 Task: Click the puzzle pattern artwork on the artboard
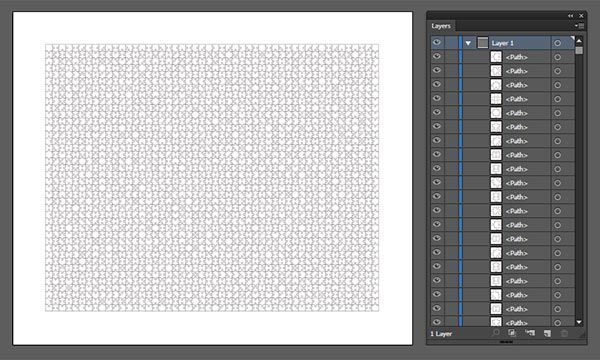pos(212,178)
